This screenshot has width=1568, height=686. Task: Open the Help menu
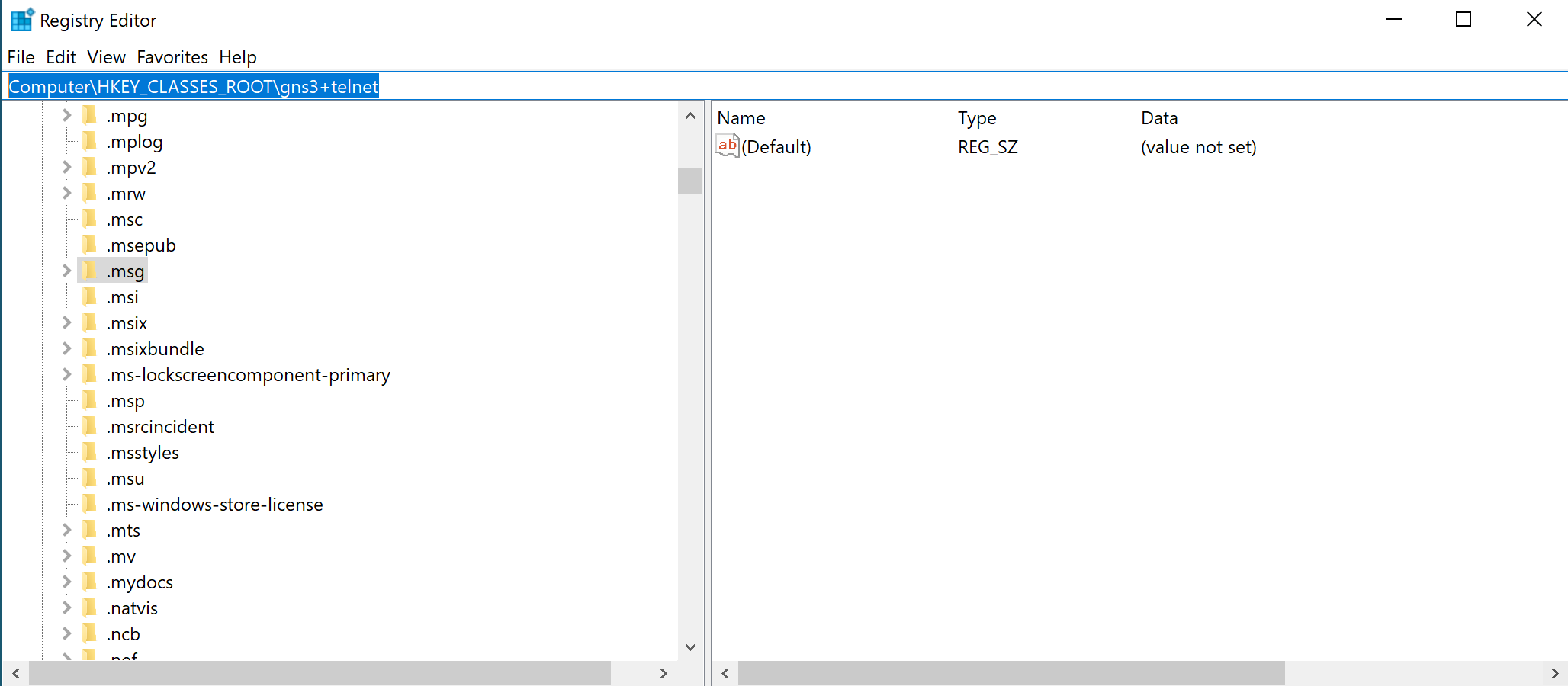pos(237,56)
